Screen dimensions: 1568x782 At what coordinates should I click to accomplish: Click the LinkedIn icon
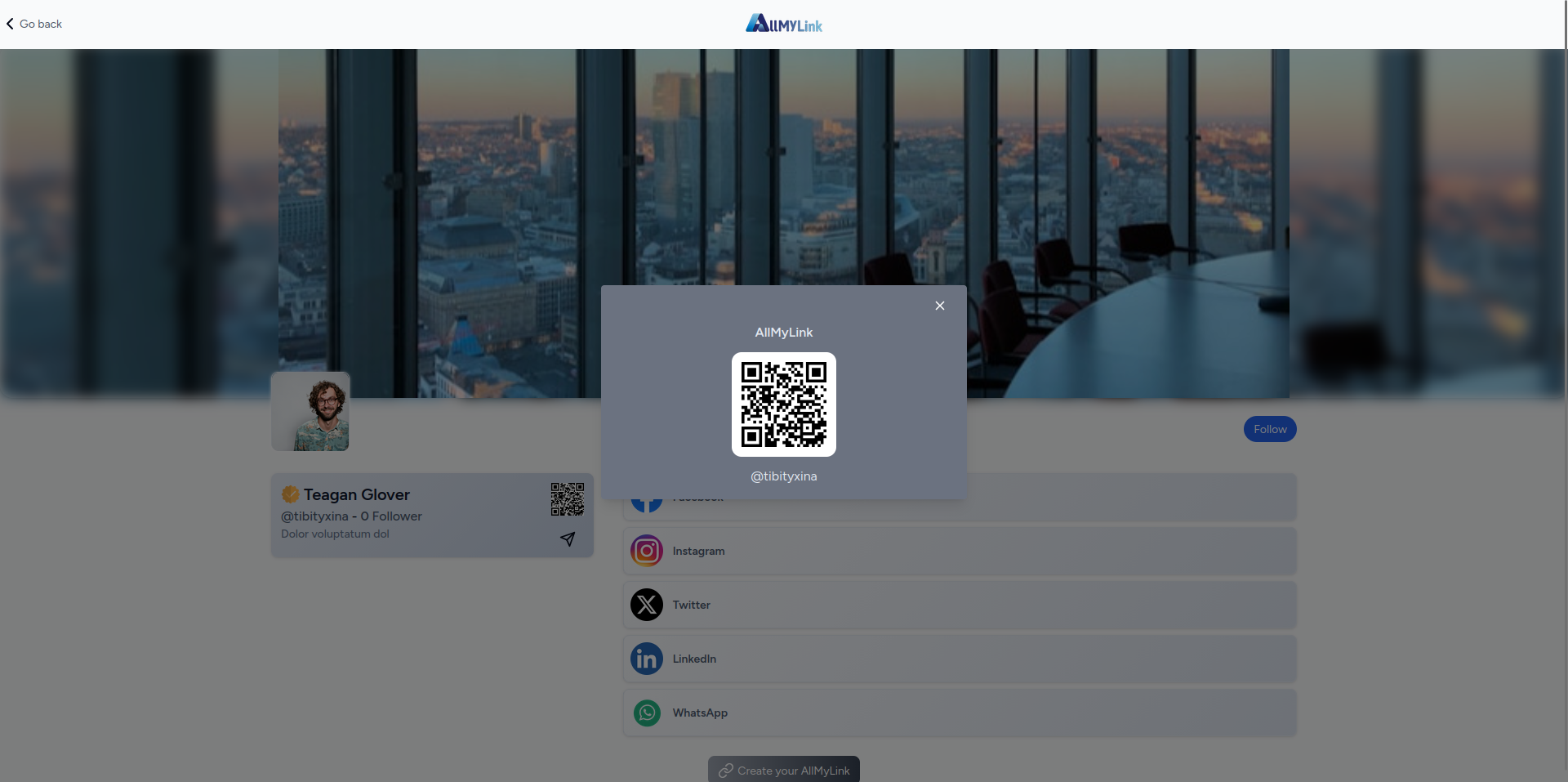click(646, 659)
